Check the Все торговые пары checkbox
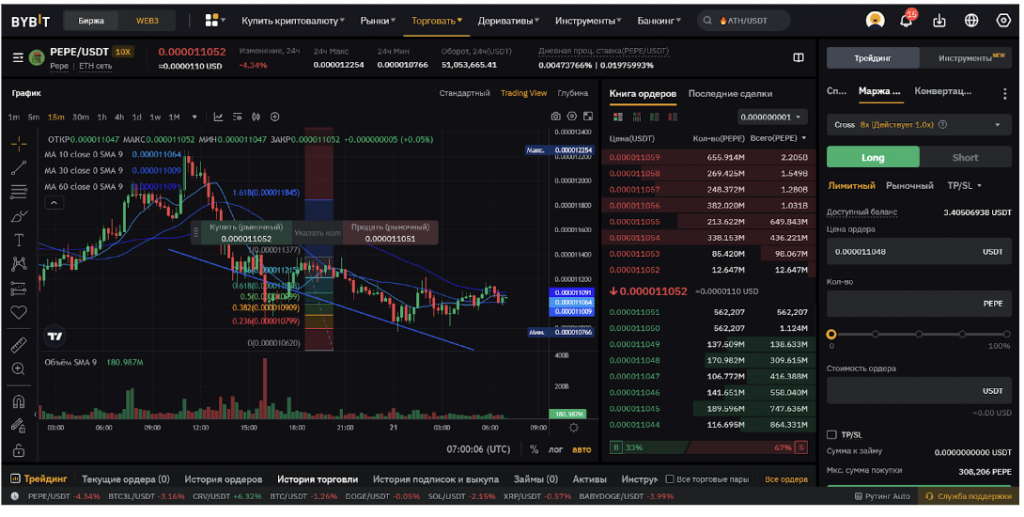 click(x=669, y=479)
